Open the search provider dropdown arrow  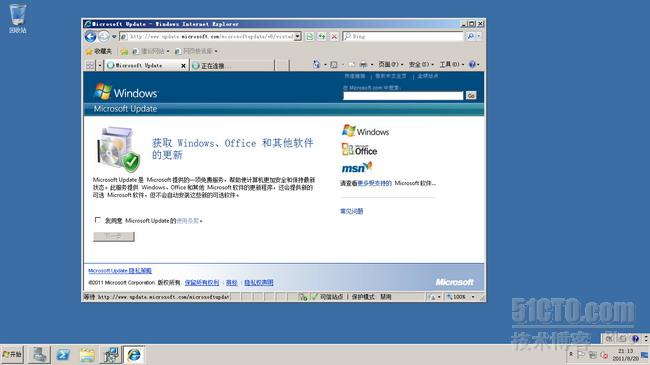[x=479, y=36]
